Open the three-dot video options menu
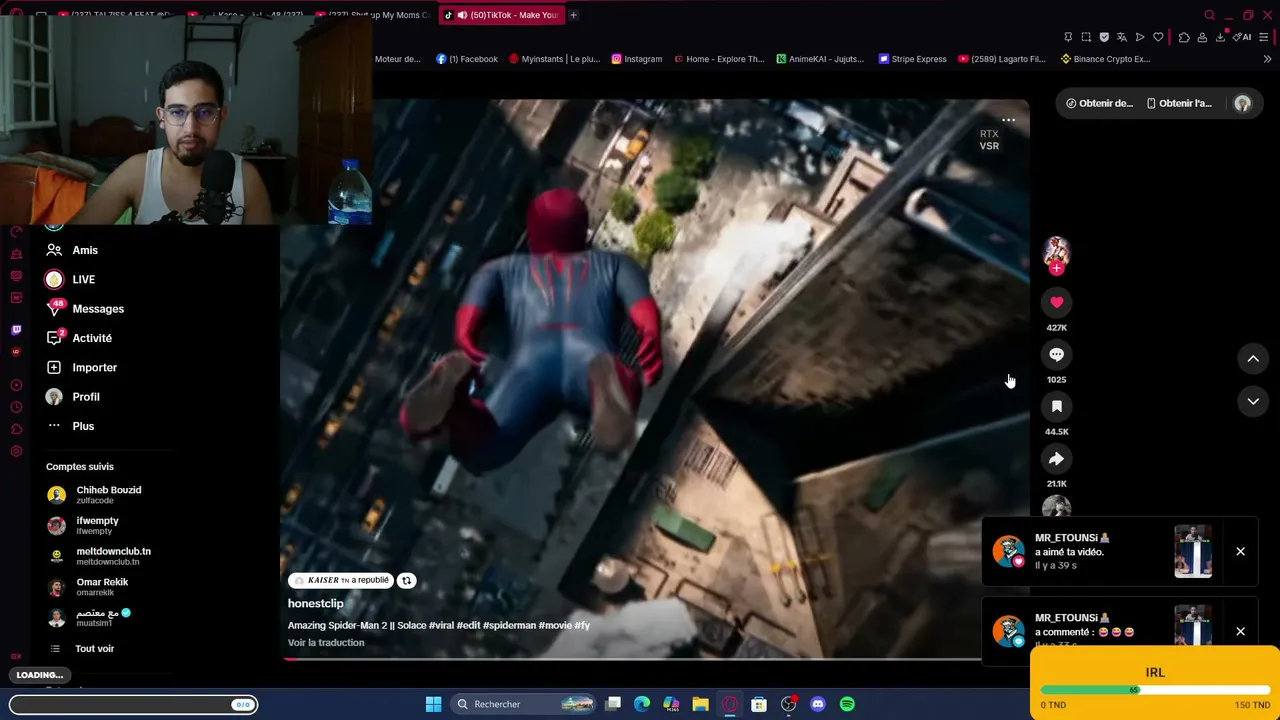This screenshot has width=1280, height=720. [1008, 120]
